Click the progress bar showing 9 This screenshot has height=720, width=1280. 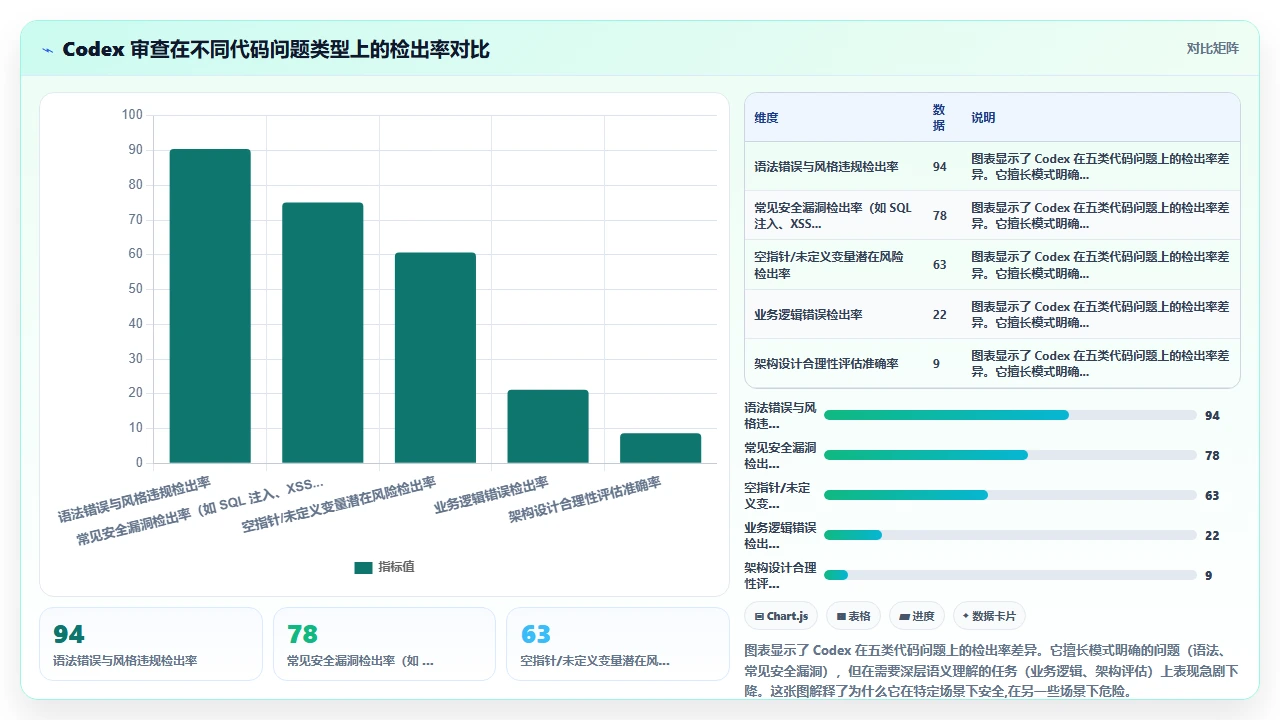tap(1010, 575)
